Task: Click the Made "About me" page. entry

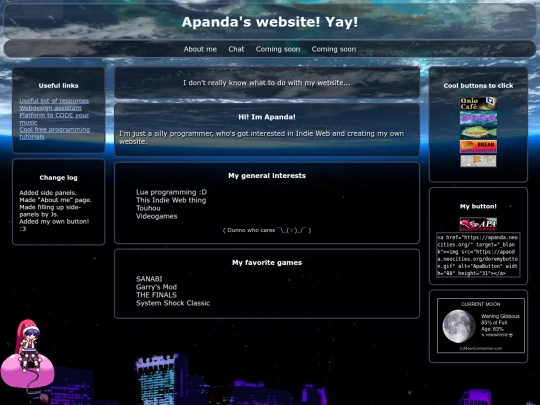Action: click(x=55, y=200)
